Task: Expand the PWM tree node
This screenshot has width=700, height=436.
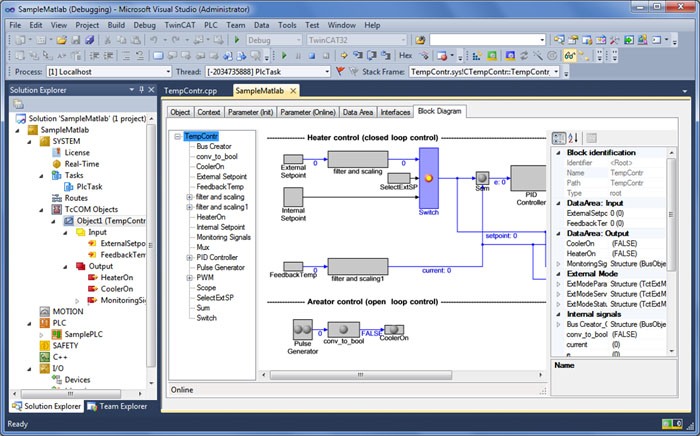Action: (189, 278)
